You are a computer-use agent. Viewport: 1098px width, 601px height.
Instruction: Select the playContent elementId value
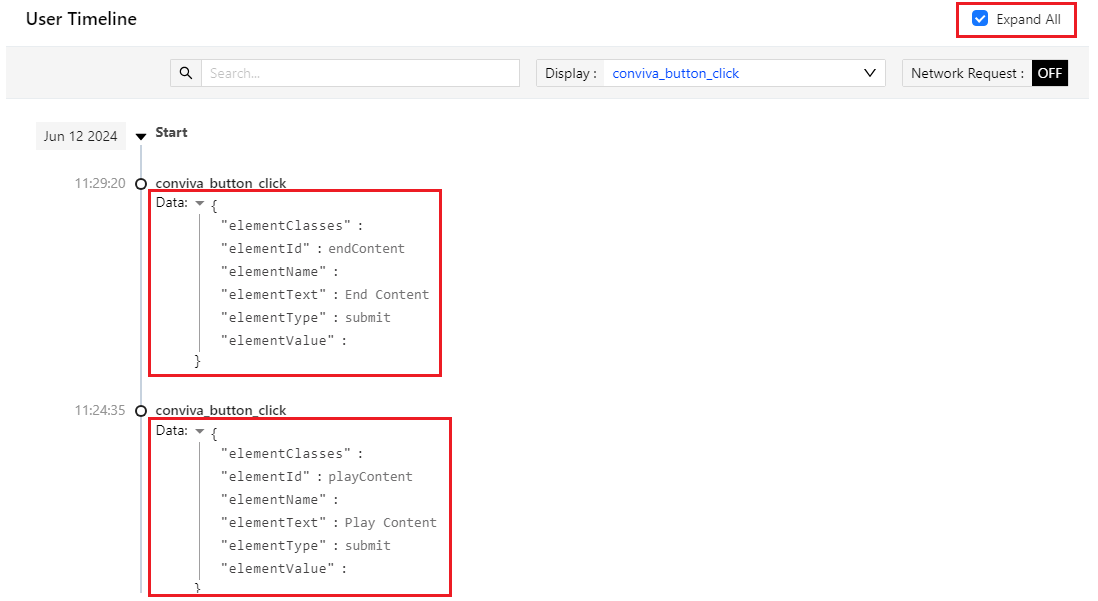click(x=370, y=477)
